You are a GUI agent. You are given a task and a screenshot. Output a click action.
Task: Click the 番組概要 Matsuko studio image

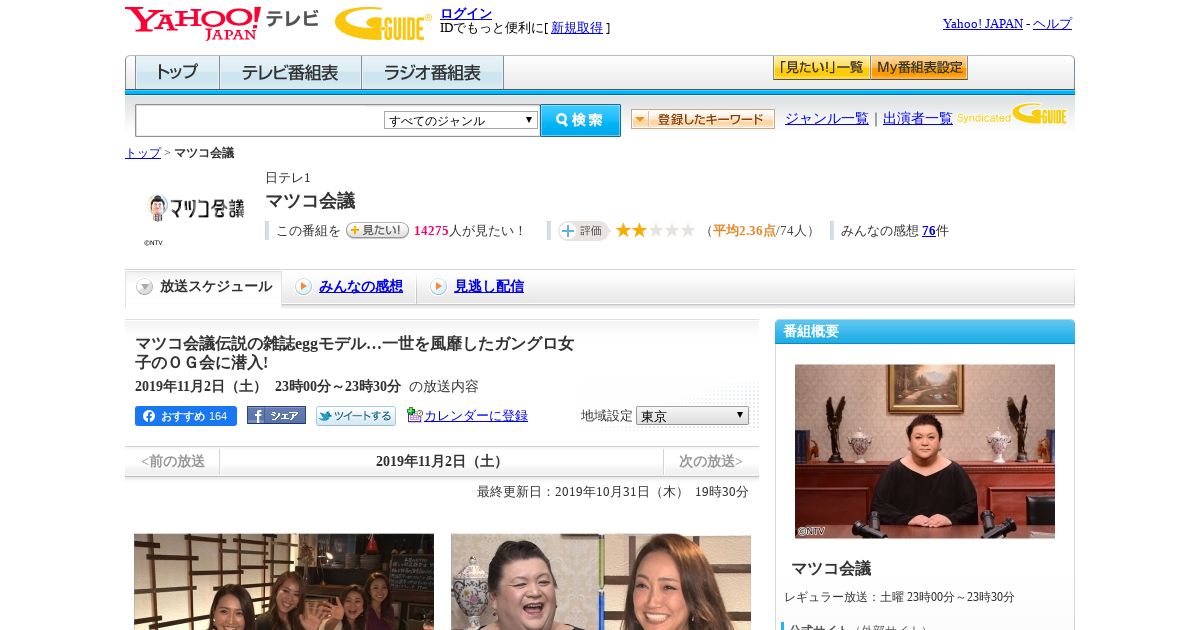(925, 451)
